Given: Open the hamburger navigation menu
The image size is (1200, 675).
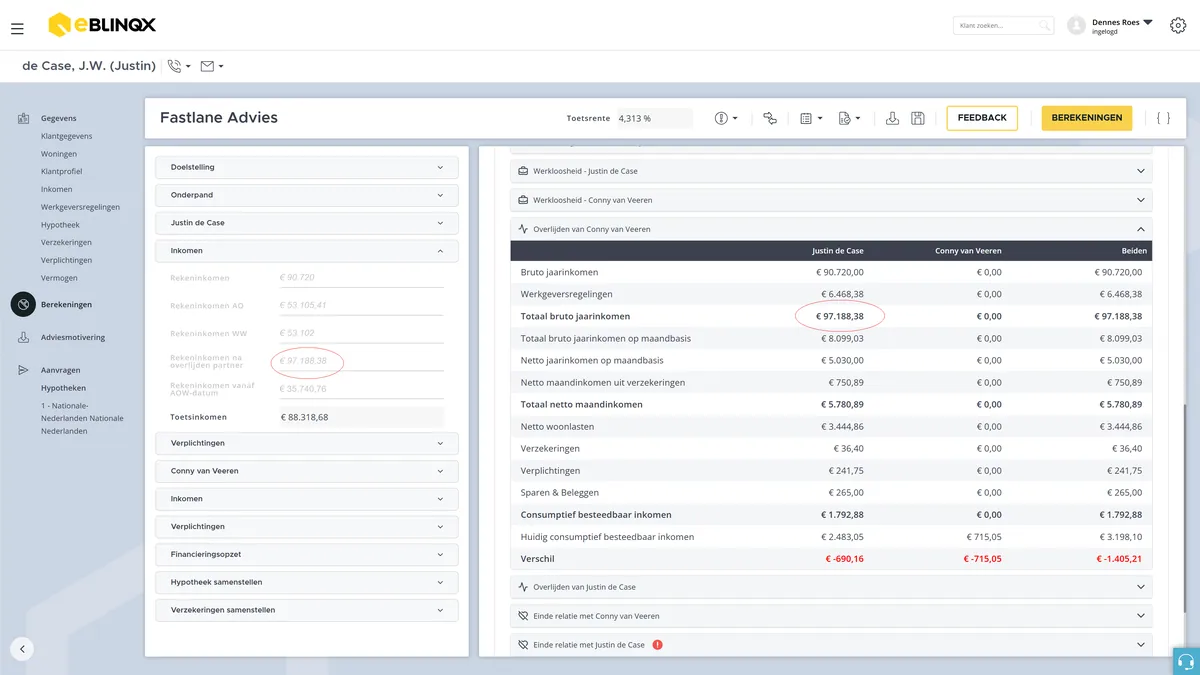Looking at the screenshot, I should click(x=17, y=29).
